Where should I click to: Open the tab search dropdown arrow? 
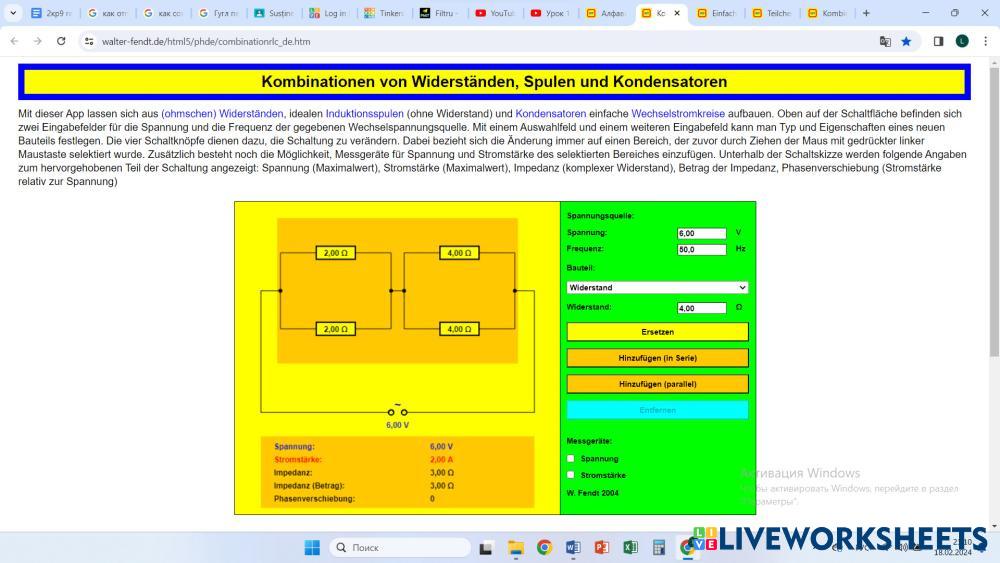[13, 13]
